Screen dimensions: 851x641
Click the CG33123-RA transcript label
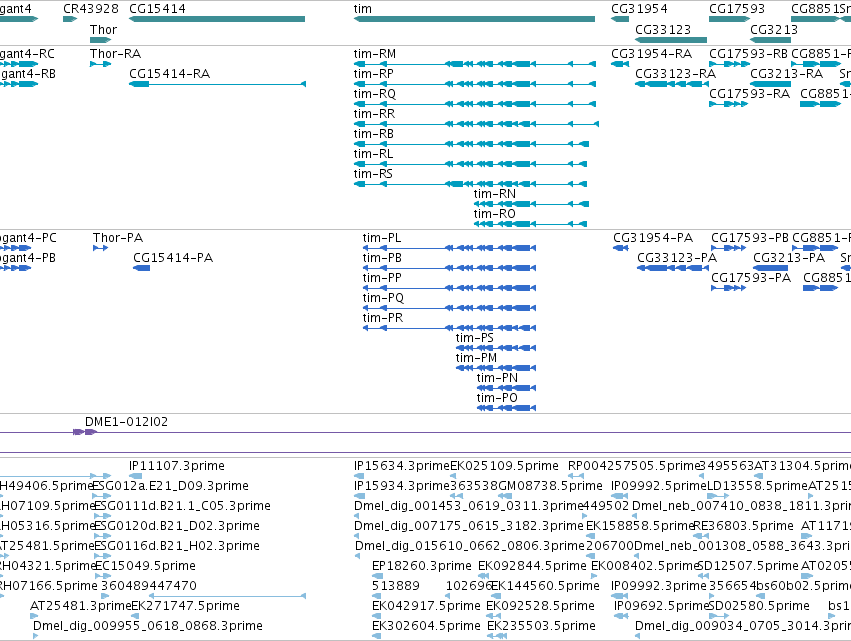coord(675,74)
